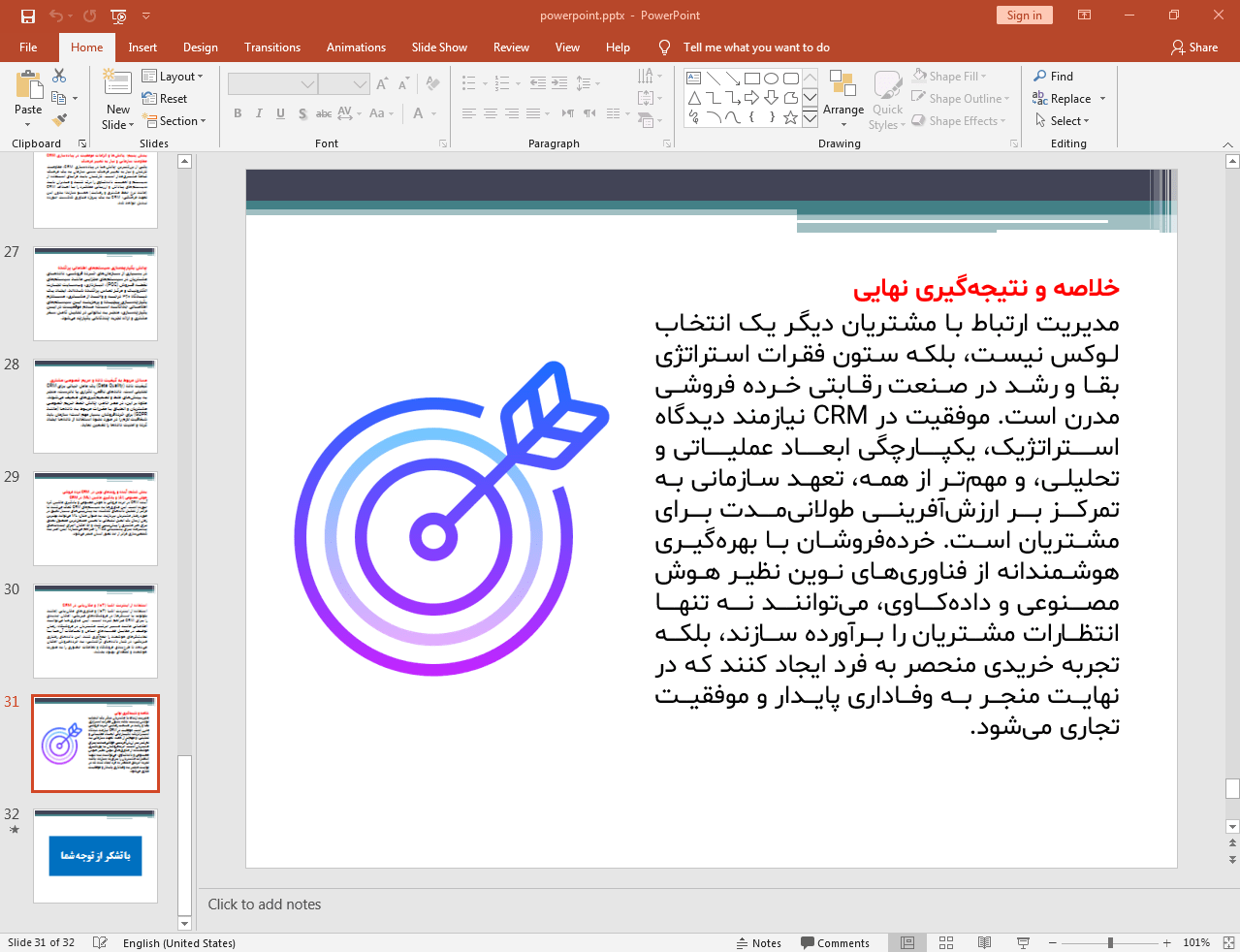This screenshot has width=1240, height=952.
Task: Open the Arrange tool
Action: (843, 97)
